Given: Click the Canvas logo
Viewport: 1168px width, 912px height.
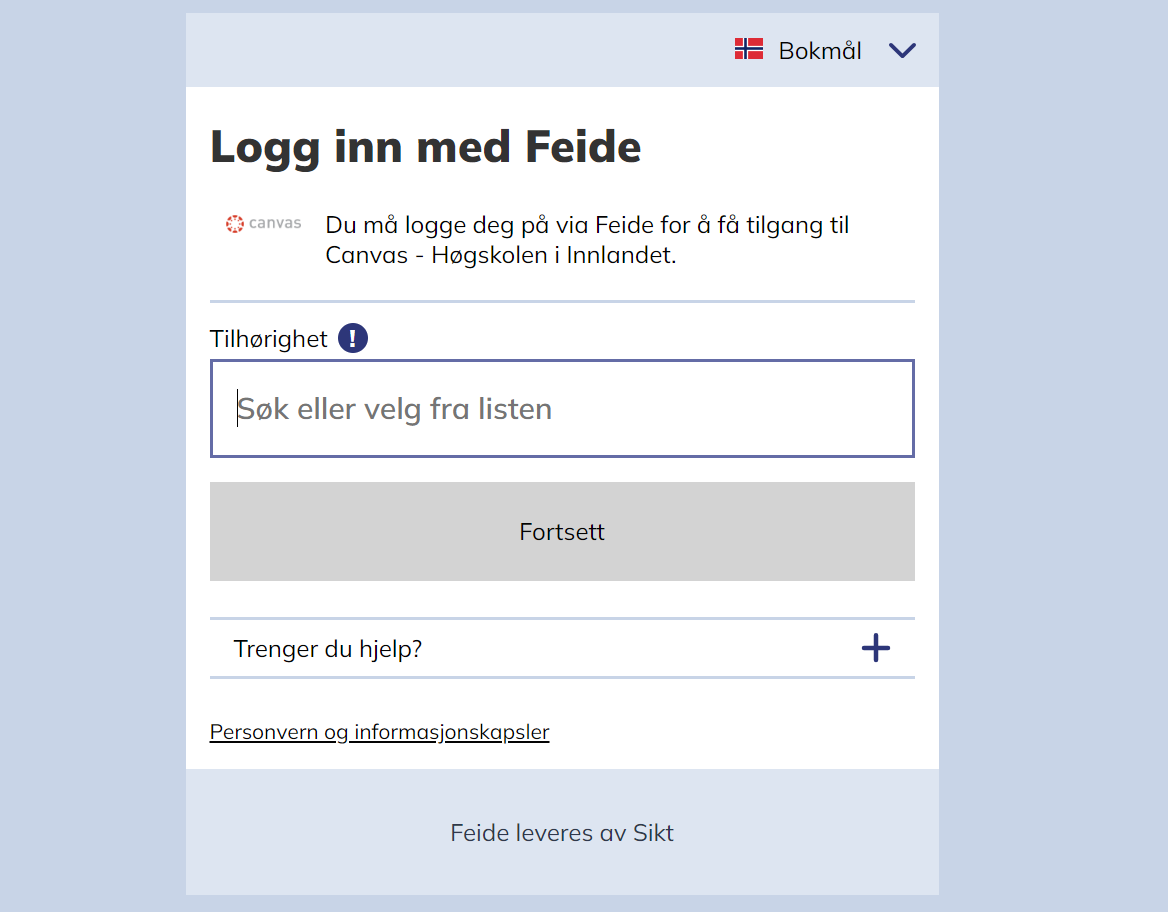Looking at the screenshot, I should pyautogui.click(x=263, y=224).
